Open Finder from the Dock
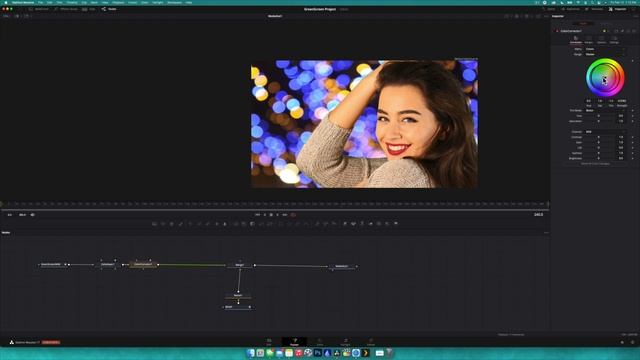 (x=251, y=353)
